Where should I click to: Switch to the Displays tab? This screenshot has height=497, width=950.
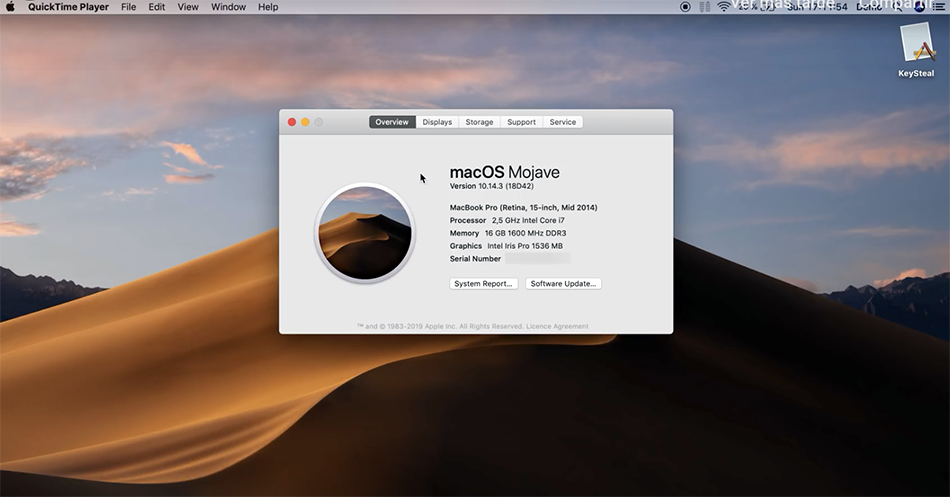(437, 122)
